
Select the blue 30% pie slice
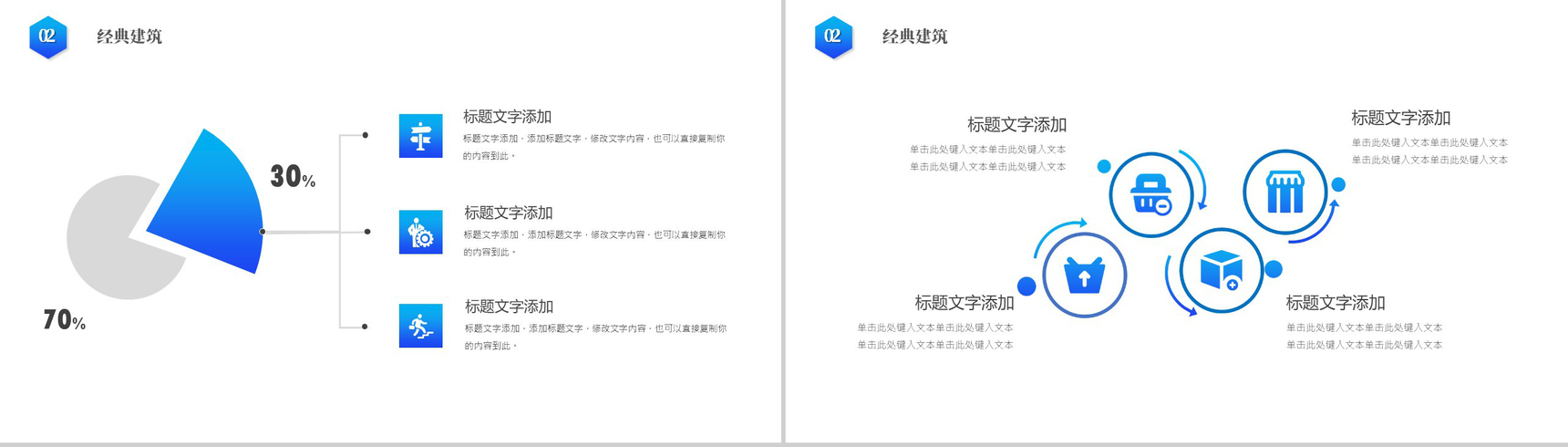point(215,206)
